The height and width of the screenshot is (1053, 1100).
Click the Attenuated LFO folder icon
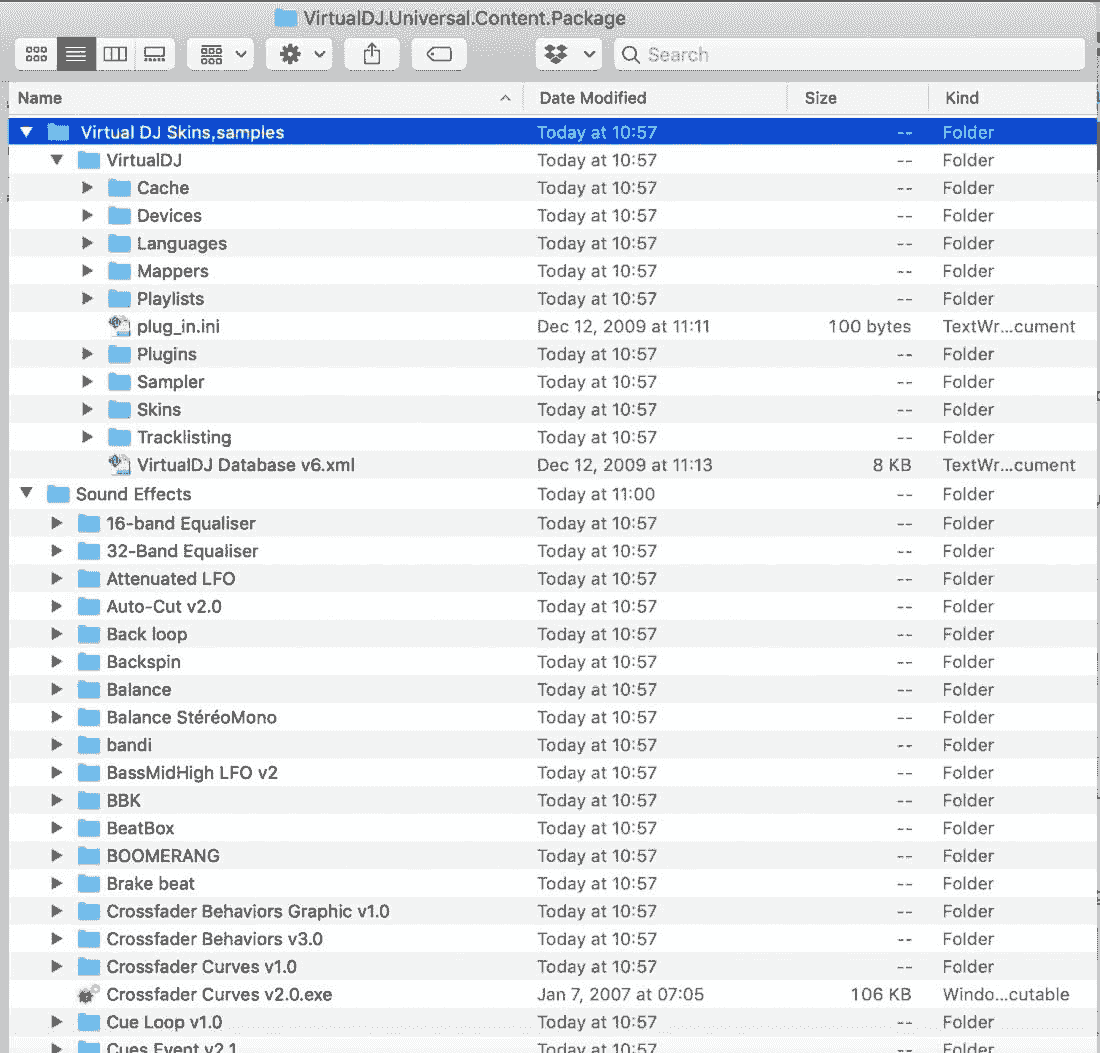tap(88, 579)
